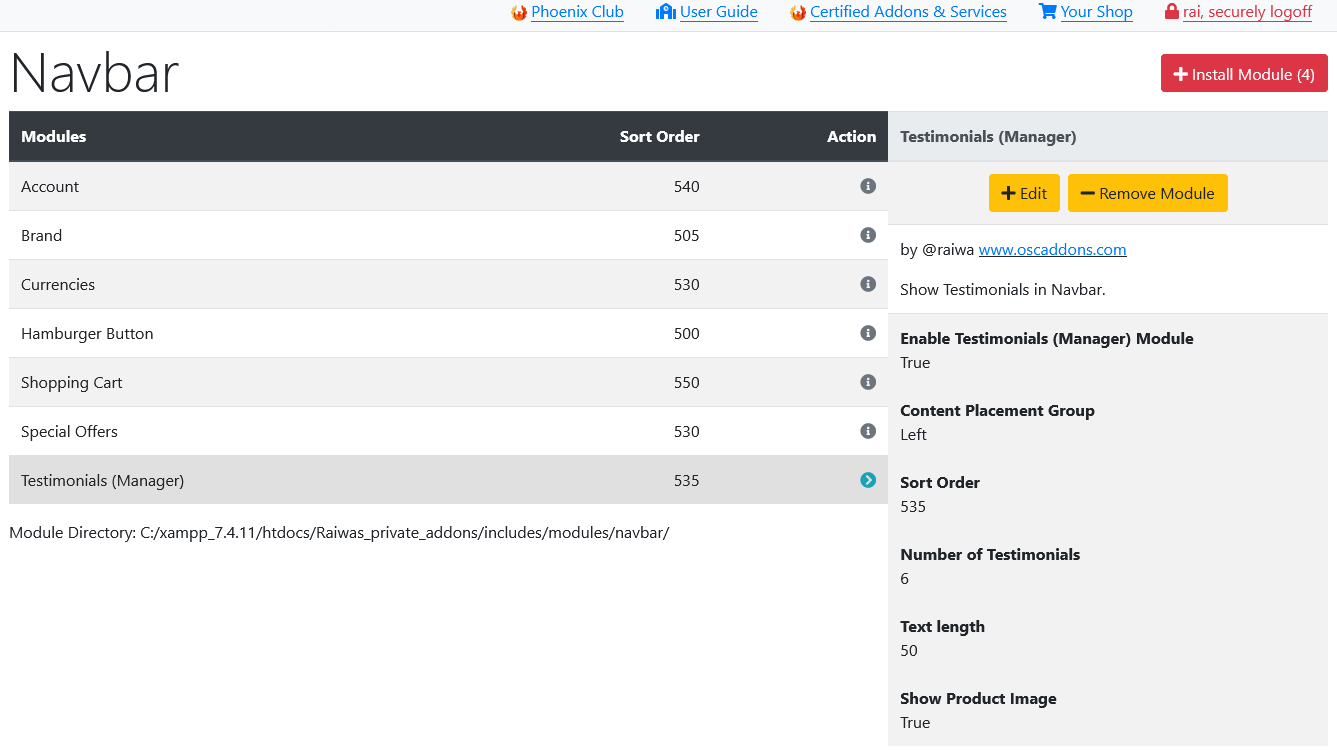Select the Testimonials (Manager) module row
Viewport: 1337px width, 750px height.
(x=448, y=480)
